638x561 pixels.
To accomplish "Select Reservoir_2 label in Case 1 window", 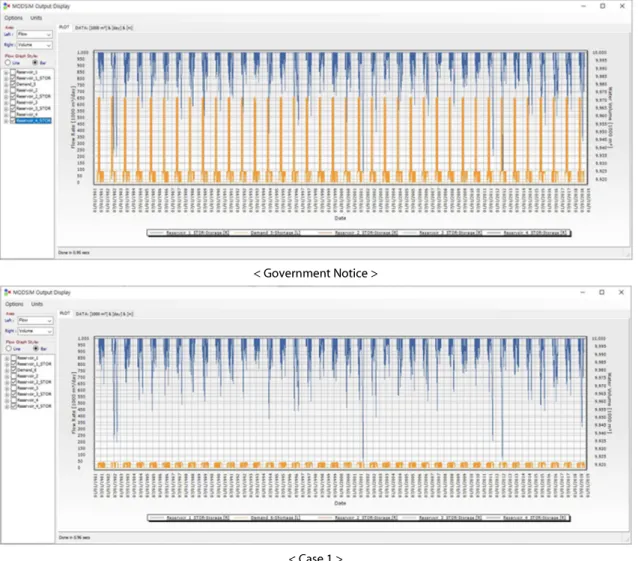I will click(x=28, y=376).
